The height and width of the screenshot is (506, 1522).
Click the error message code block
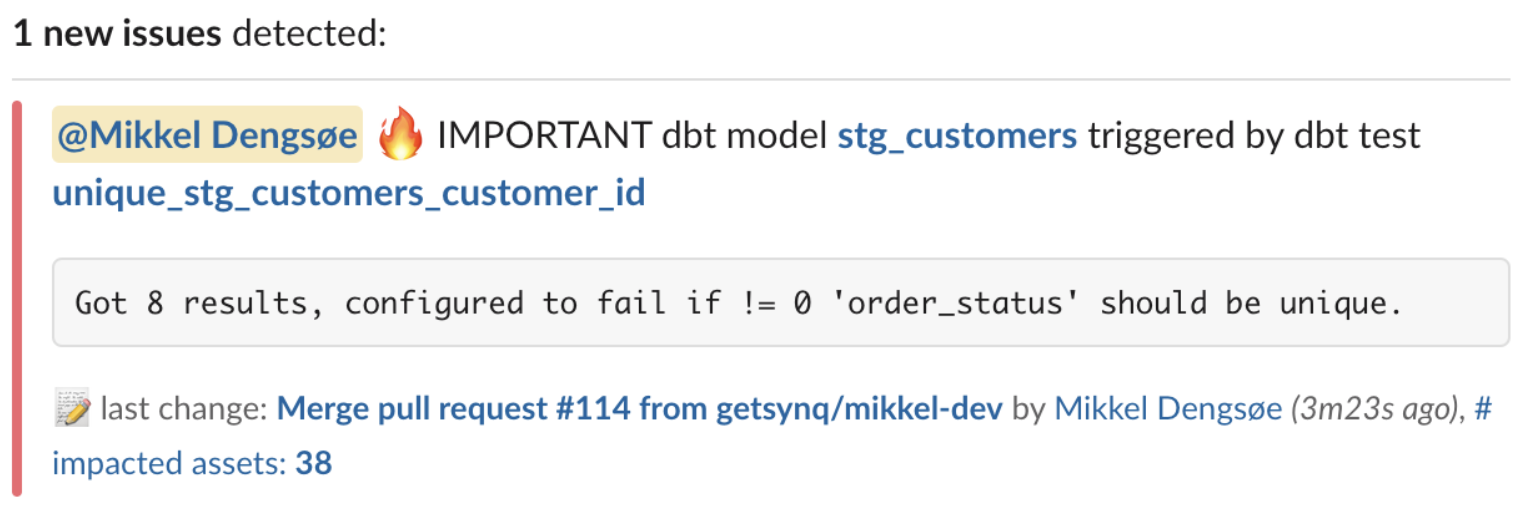coord(780,303)
